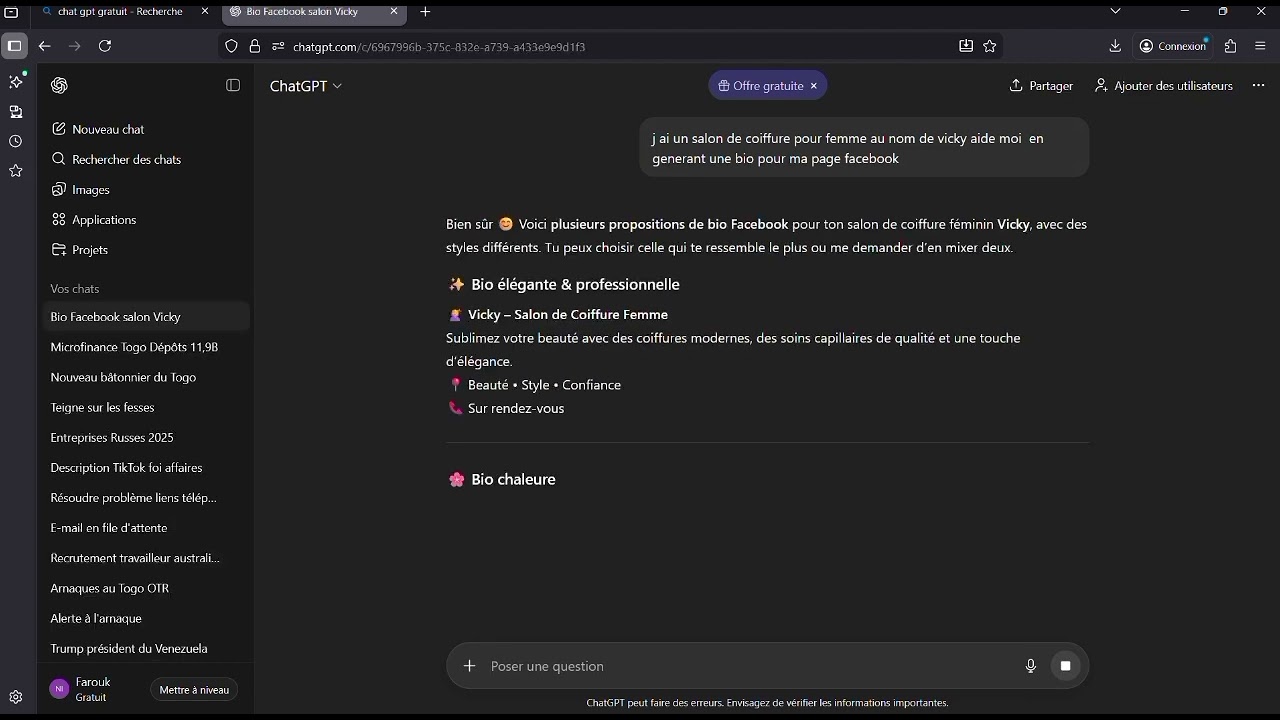Bookmark this page with star icon
This screenshot has height=720, width=1280.
pyautogui.click(x=990, y=46)
